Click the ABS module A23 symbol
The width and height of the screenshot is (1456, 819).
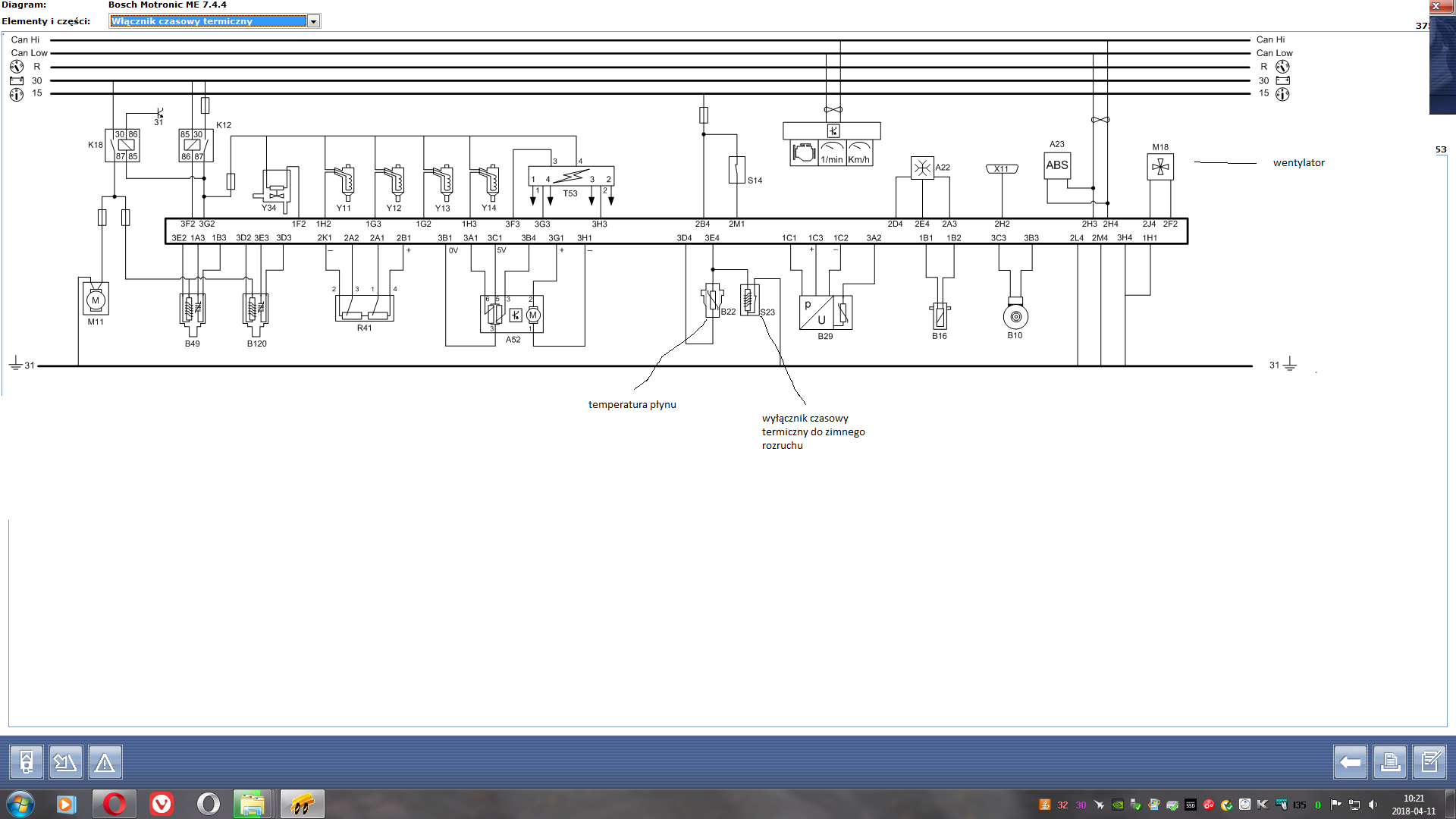(x=1057, y=165)
